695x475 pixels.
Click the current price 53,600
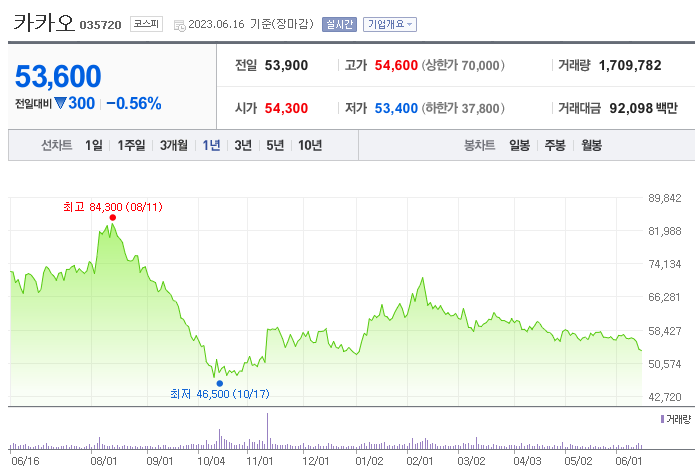pos(58,76)
